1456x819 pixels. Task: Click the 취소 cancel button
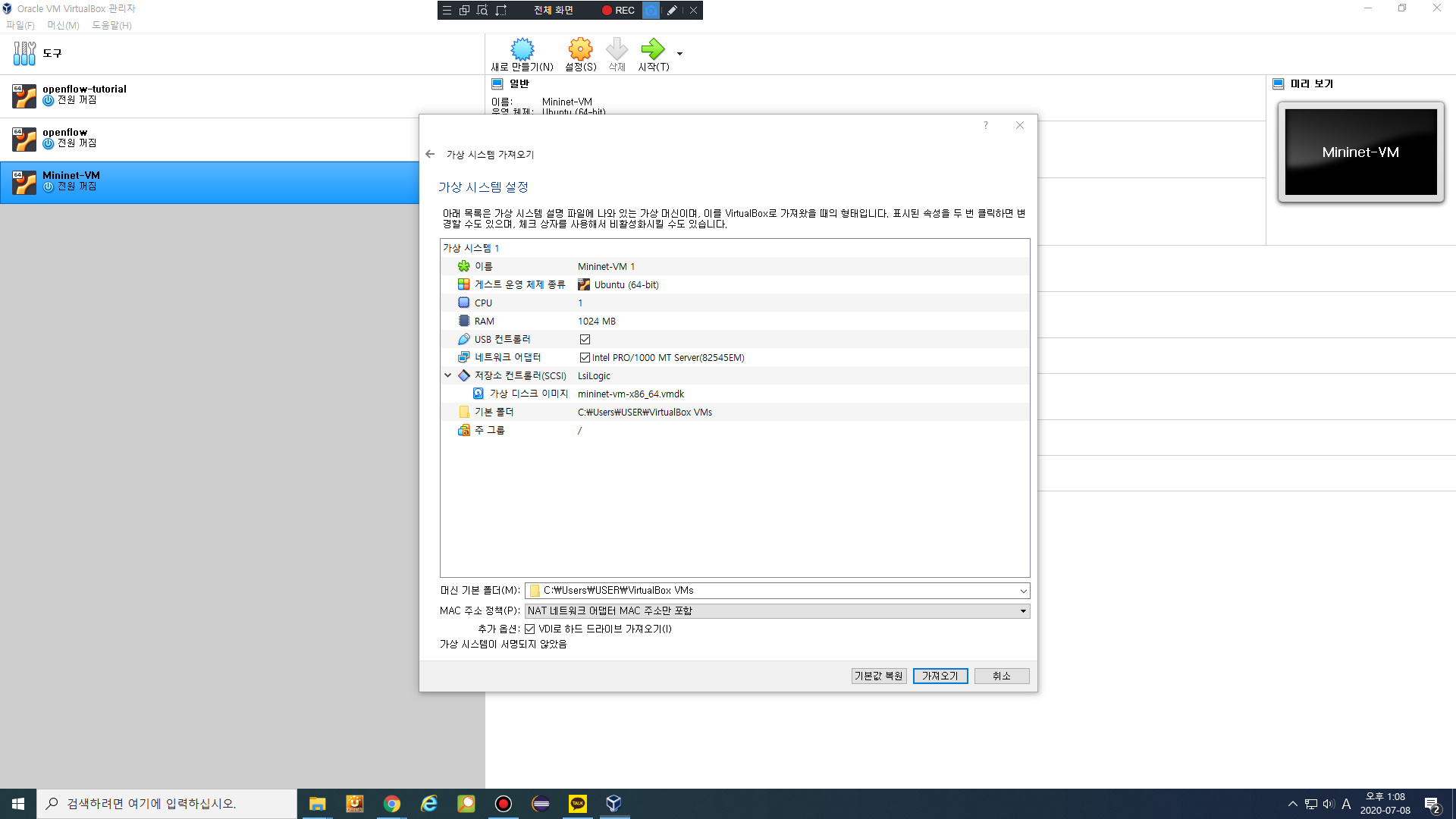pyautogui.click(x=1002, y=676)
